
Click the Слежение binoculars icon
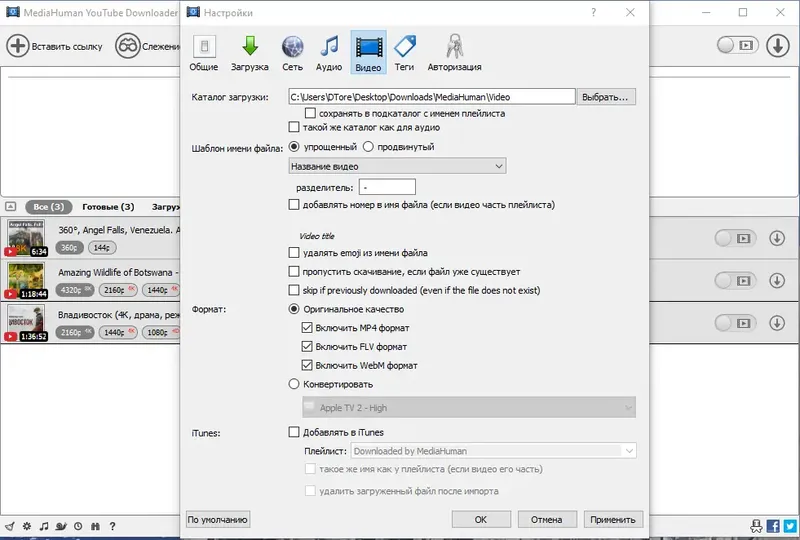[127, 46]
